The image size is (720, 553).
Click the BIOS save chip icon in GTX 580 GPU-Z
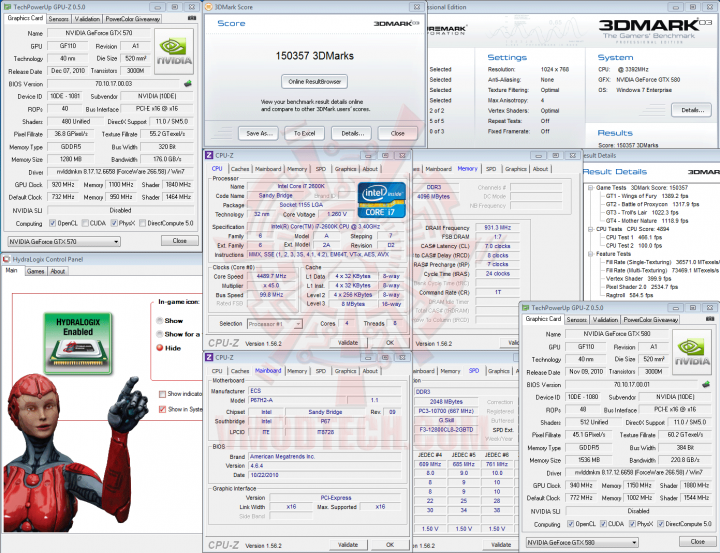(706, 384)
